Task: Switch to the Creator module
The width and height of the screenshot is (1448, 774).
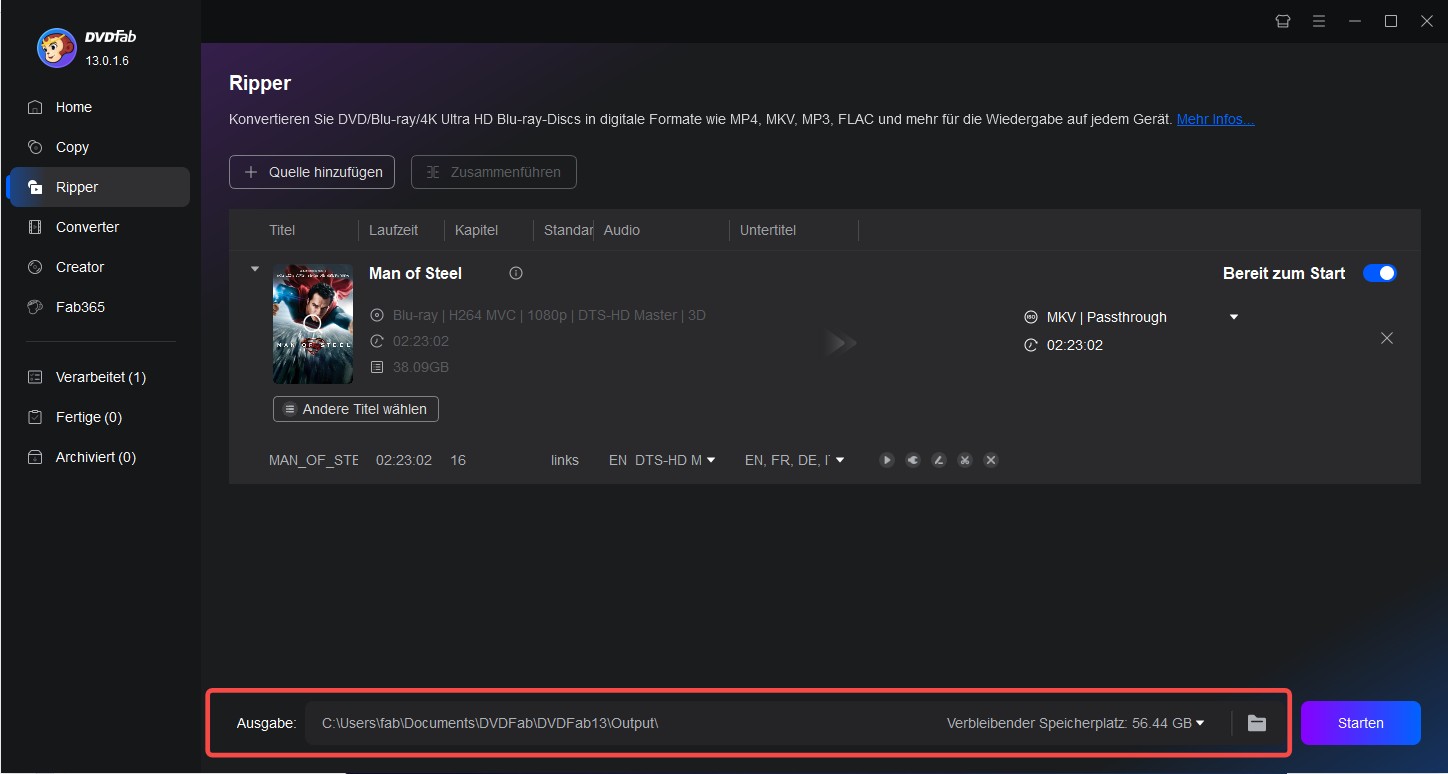Action: (x=80, y=267)
